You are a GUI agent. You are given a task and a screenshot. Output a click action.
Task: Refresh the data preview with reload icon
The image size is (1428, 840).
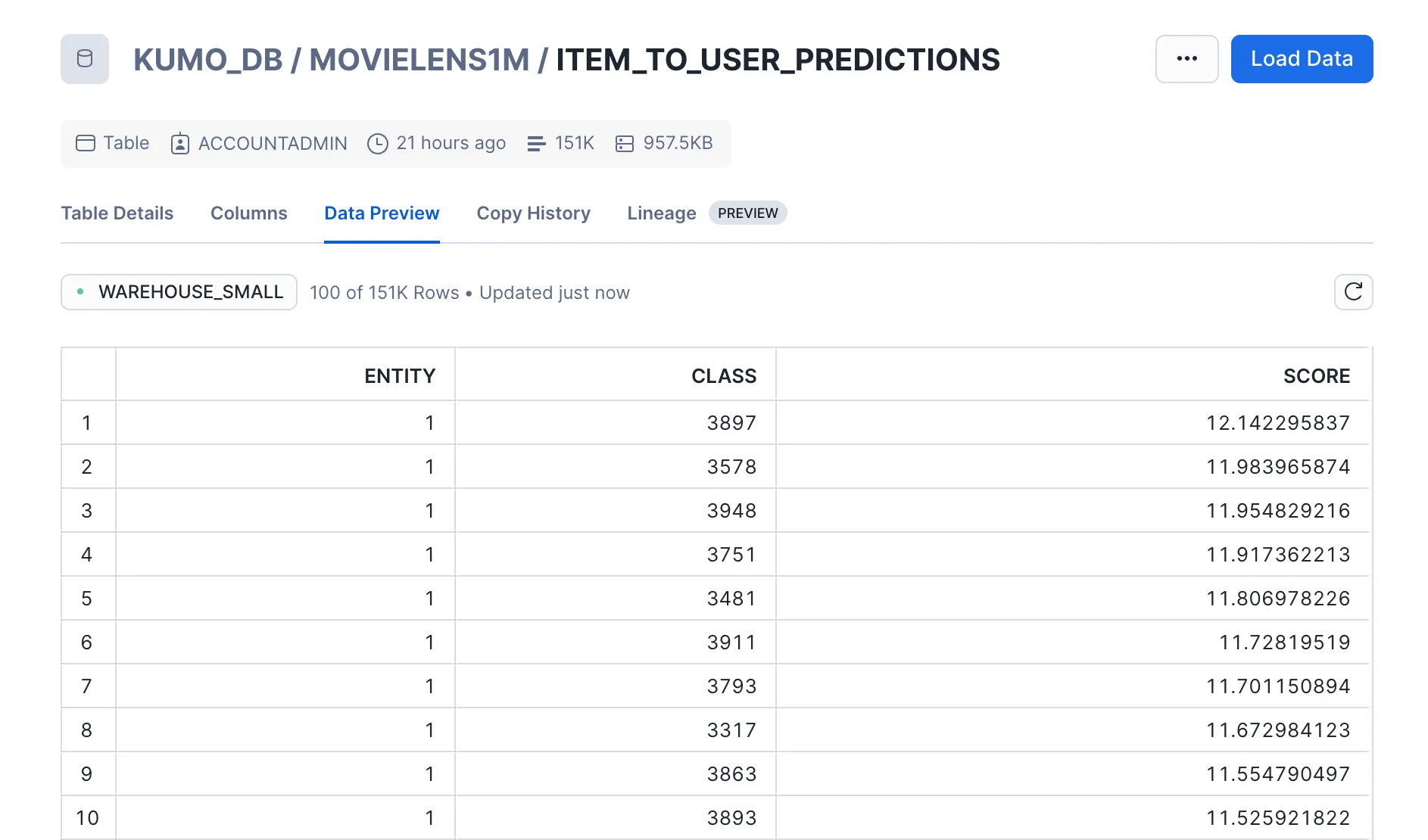point(1353,292)
